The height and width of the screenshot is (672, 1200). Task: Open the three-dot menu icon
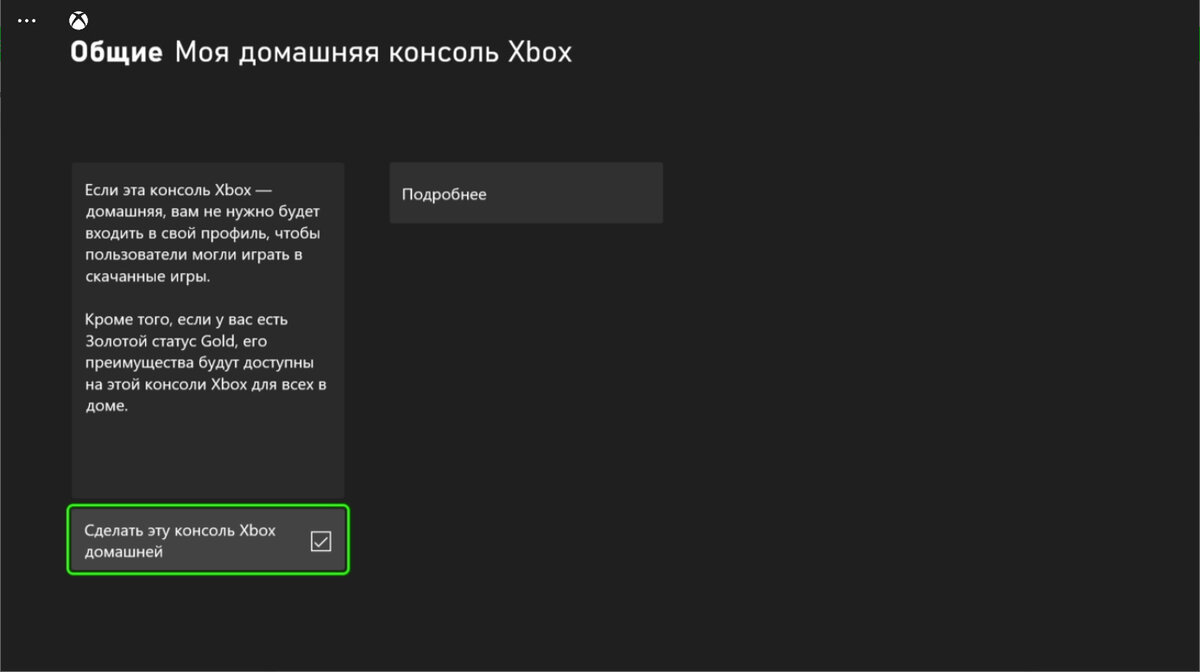point(27,21)
